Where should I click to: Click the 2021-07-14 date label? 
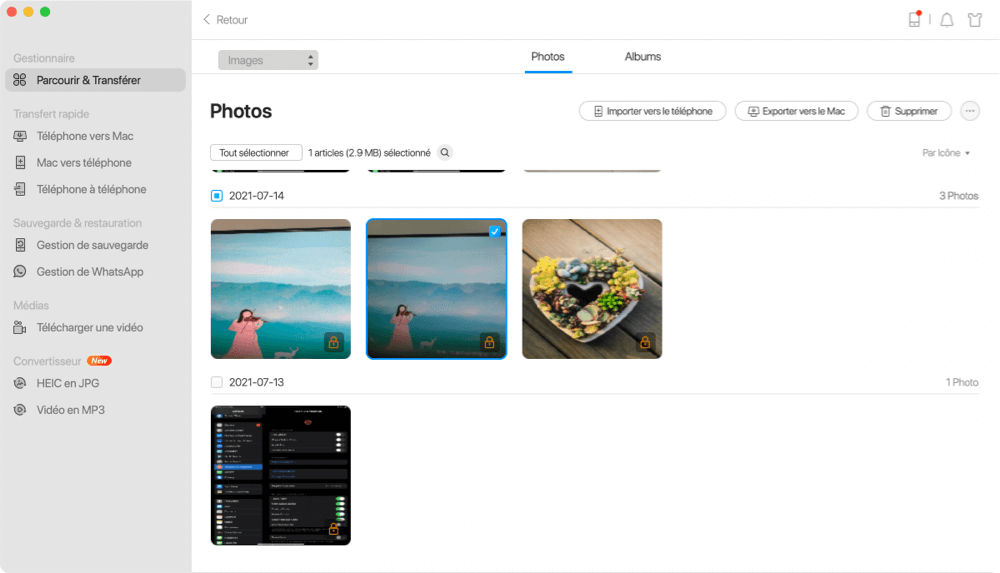[x=256, y=196]
